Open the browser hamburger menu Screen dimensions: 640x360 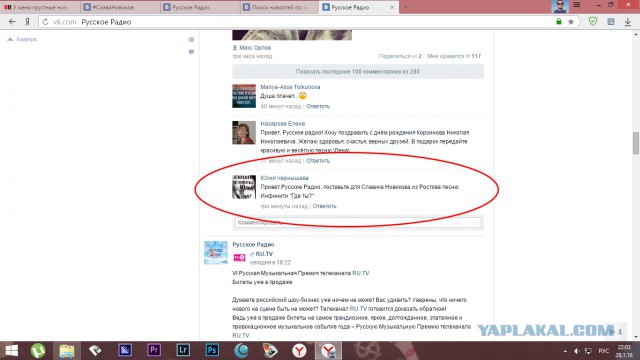[577, 5]
